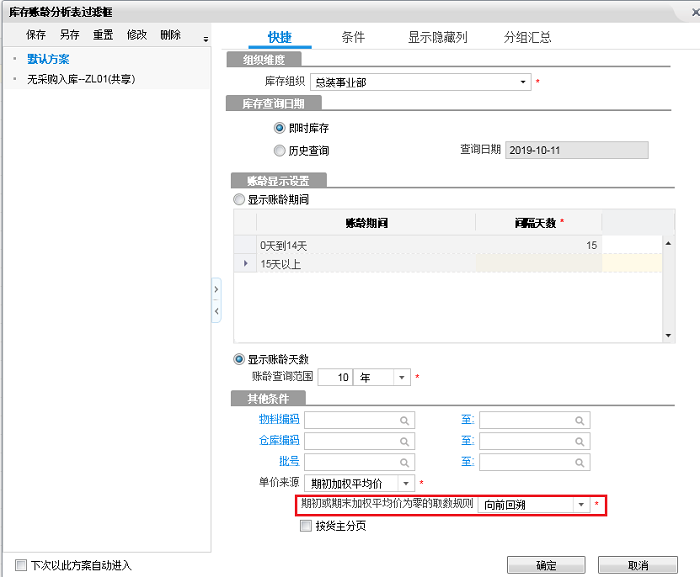Click the 取消 button
The image size is (700, 577).
pos(638,565)
